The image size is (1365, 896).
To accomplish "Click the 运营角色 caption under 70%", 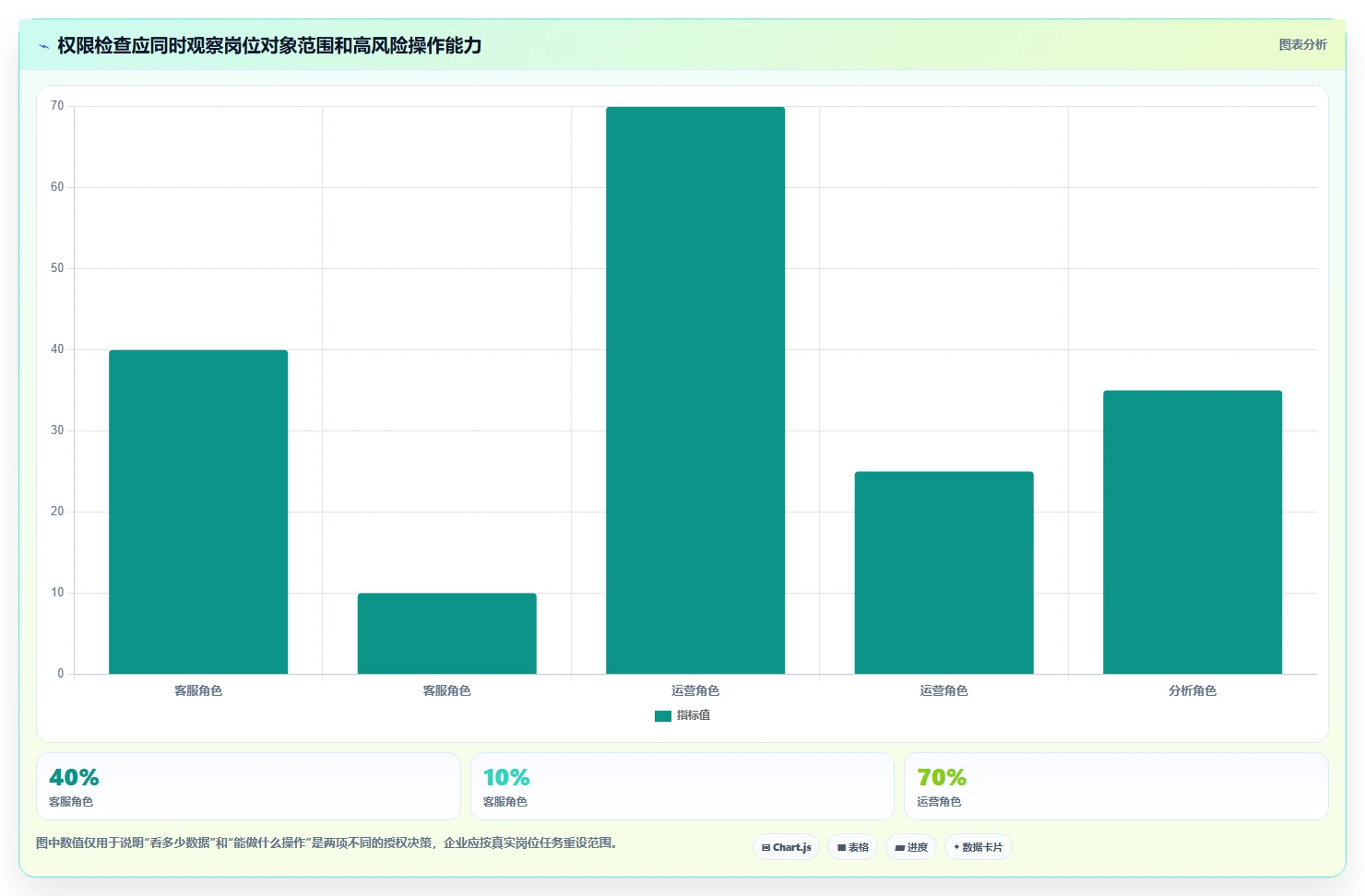I will click(x=939, y=802).
